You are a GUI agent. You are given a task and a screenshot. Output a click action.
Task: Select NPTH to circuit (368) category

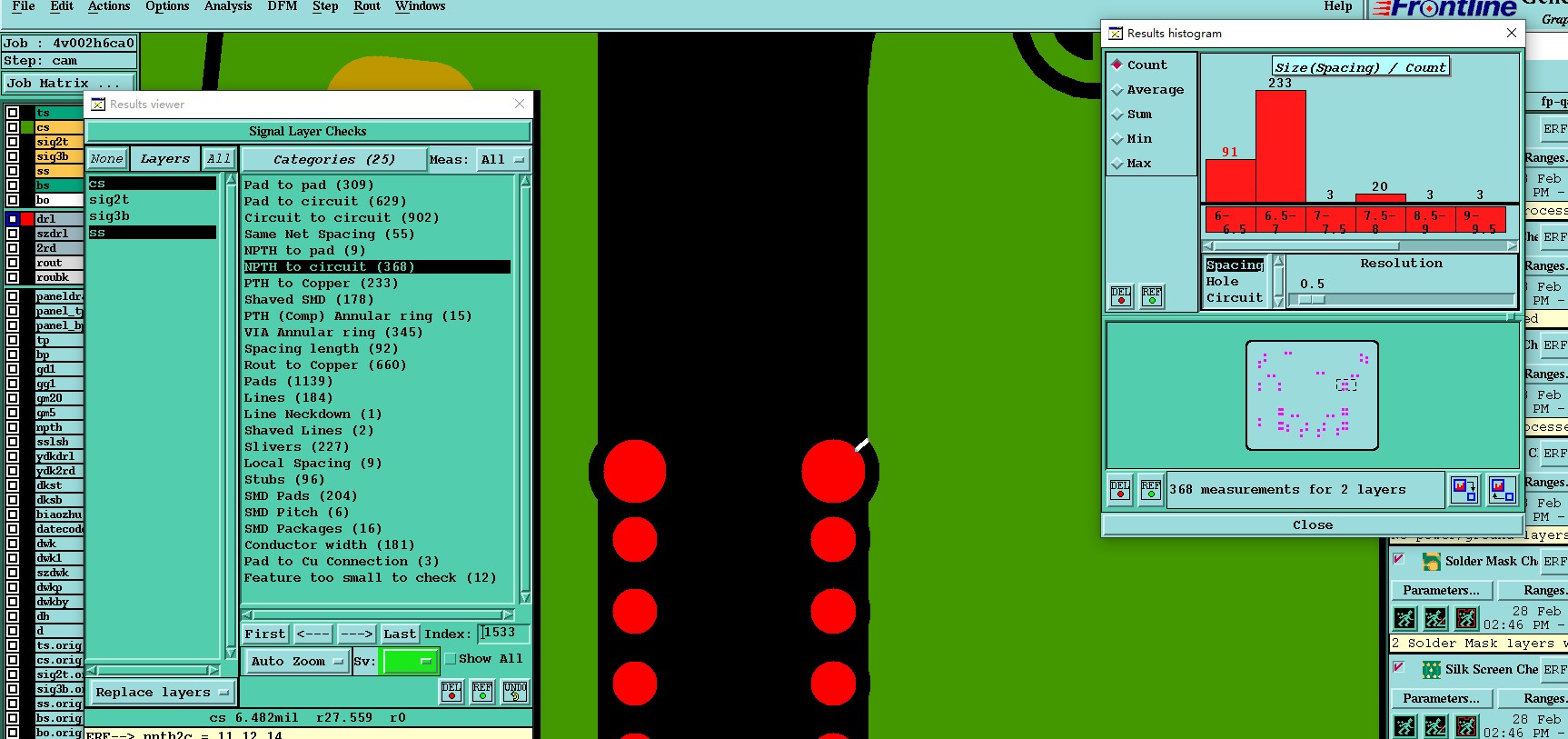[377, 266]
